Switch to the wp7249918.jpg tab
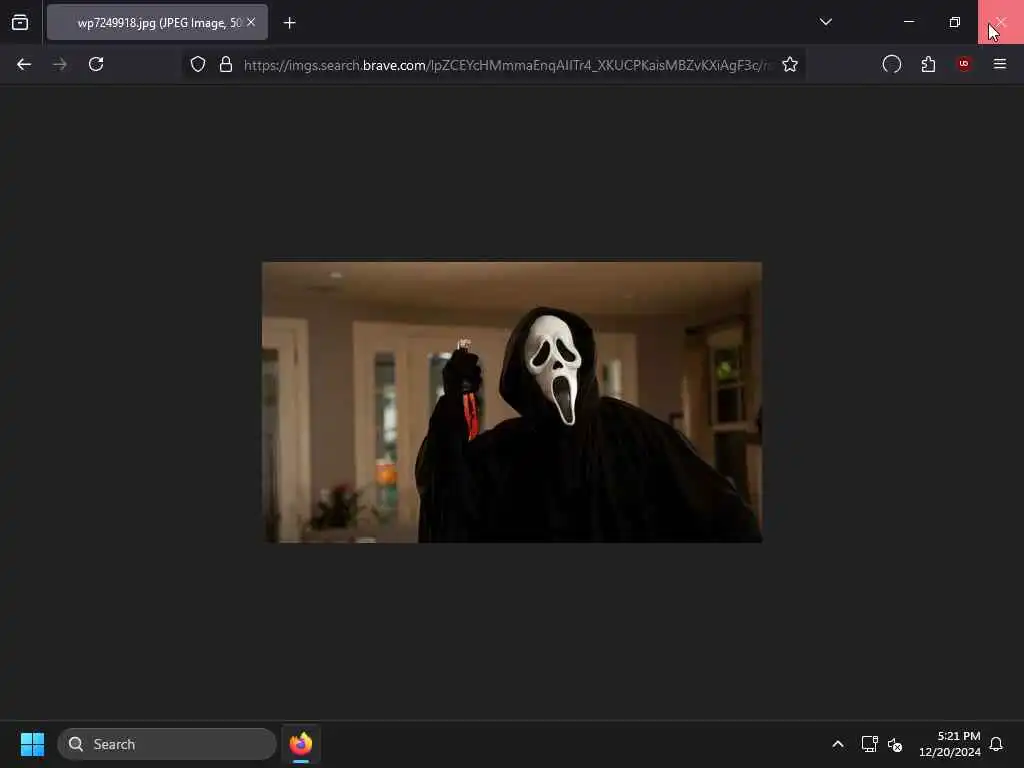 [x=157, y=22]
